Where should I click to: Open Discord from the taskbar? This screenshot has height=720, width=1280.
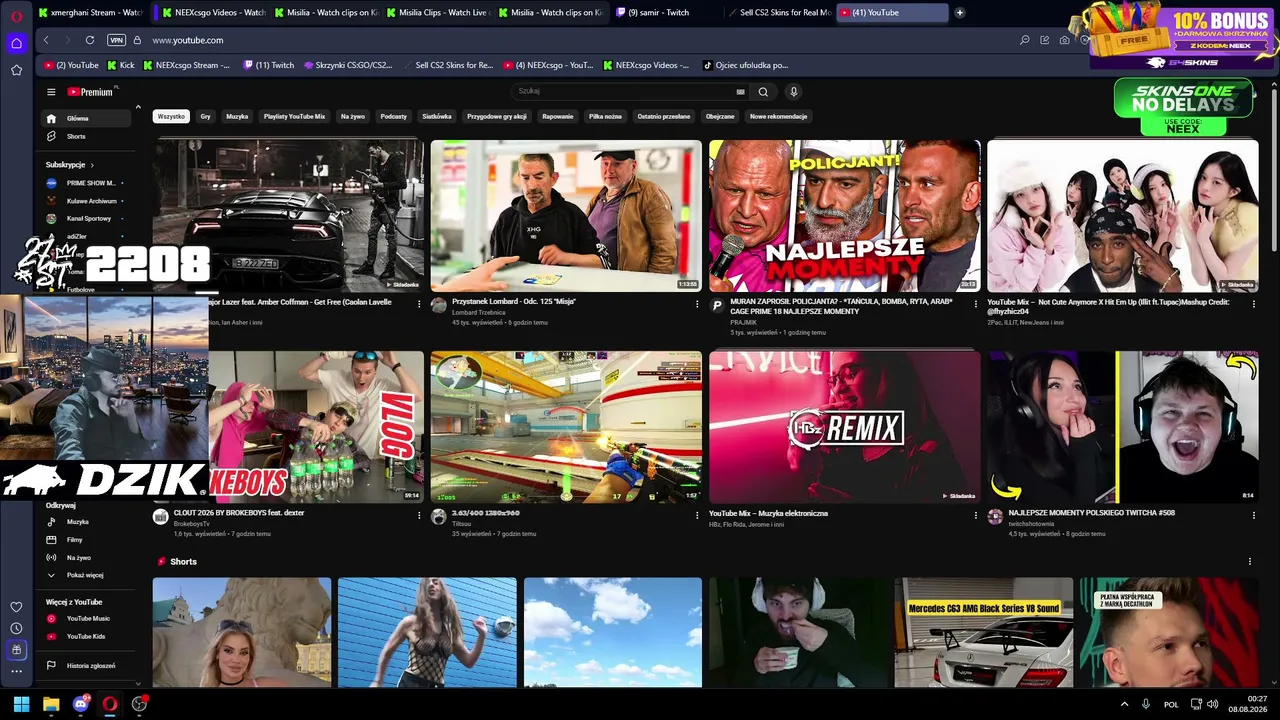[81, 704]
